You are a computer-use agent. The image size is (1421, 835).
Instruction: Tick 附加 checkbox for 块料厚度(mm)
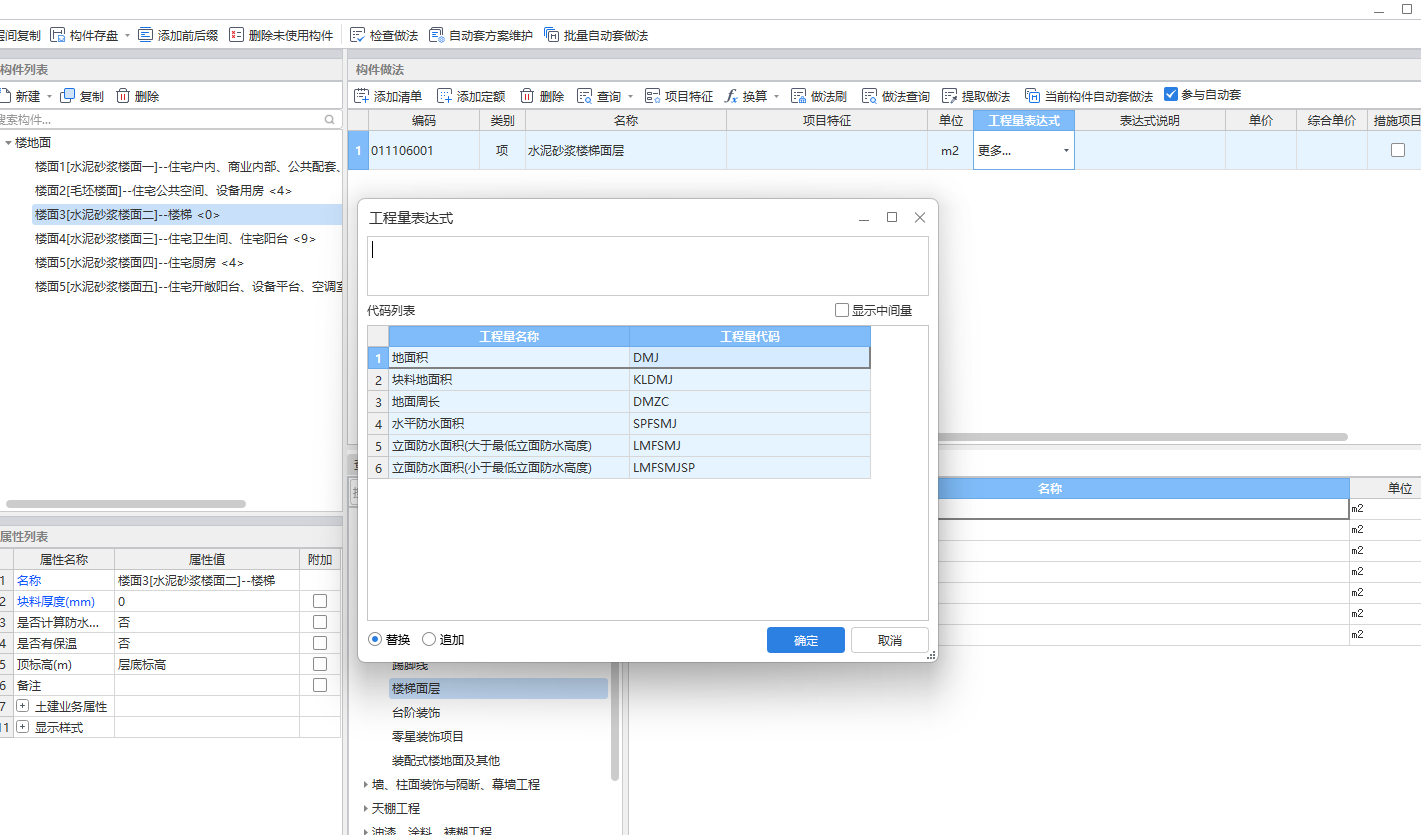(x=320, y=601)
